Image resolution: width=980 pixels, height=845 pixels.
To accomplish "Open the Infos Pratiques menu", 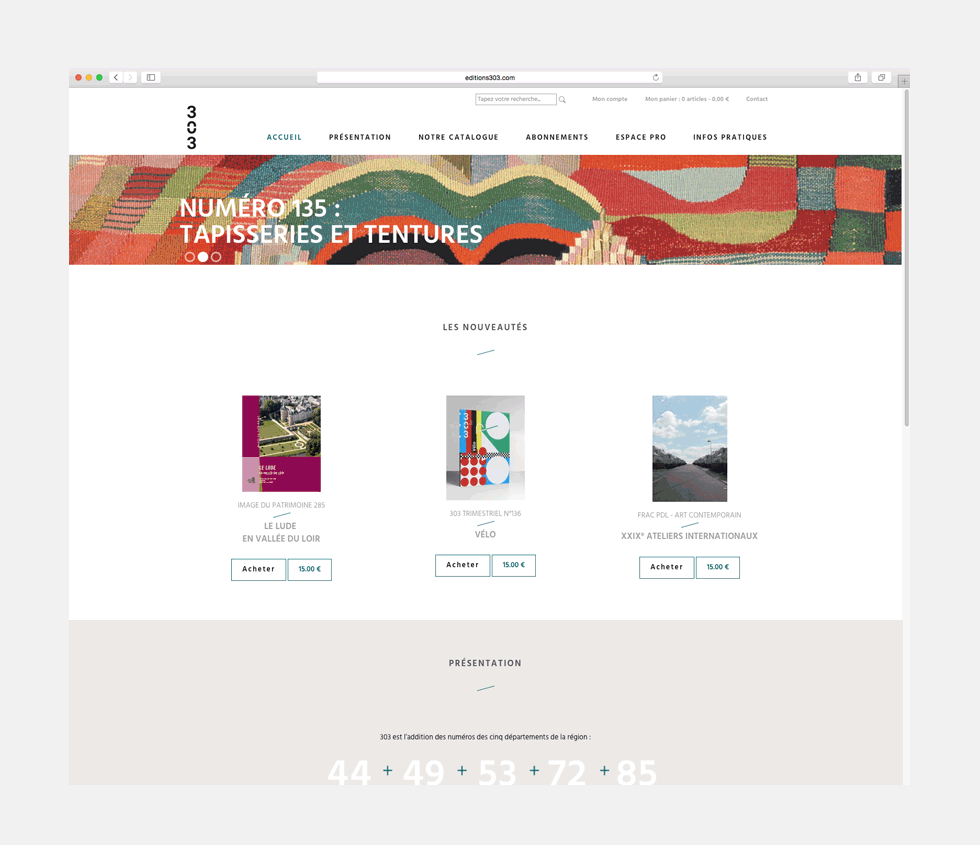I will [x=730, y=138].
